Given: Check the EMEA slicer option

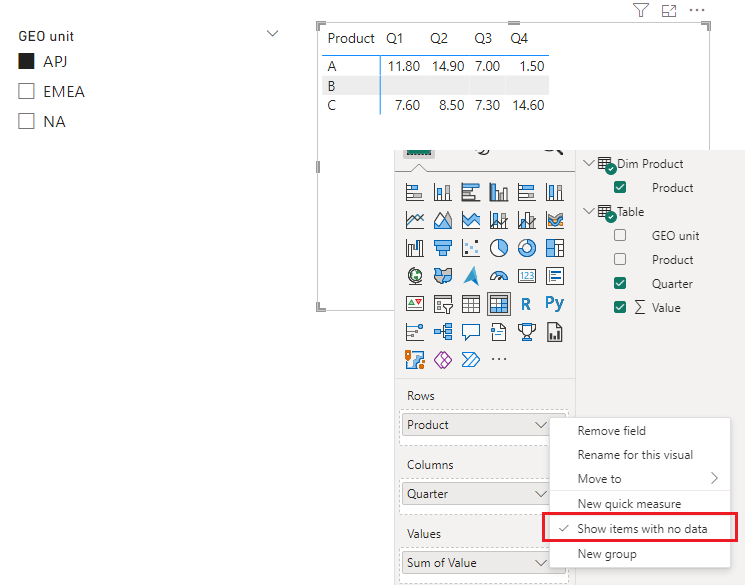Looking at the screenshot, I should [x=26, y=91].
